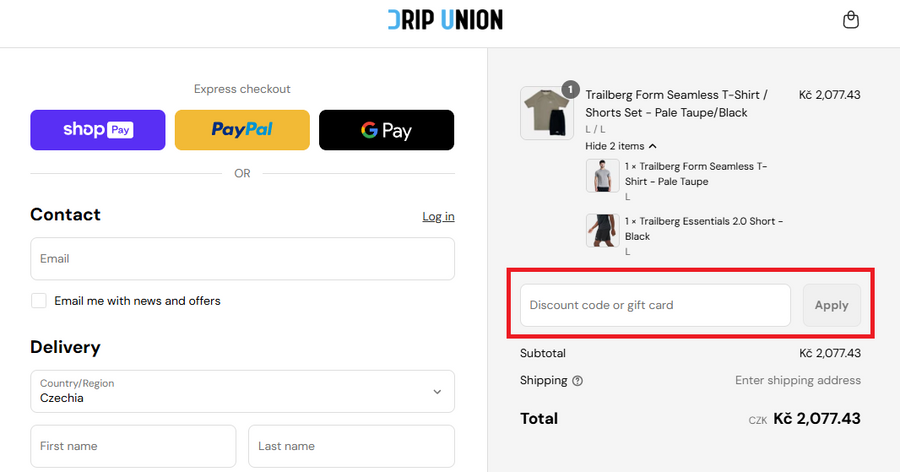The width and height of the screenshot is (900, 472).
Task: Open the shopping bag cart icon
Action: pos(851,20)
